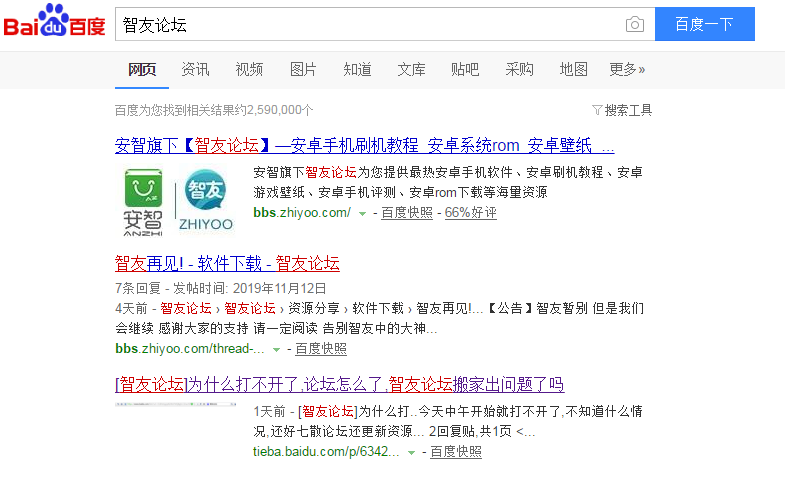The width and height of the screenshot is (785, 479).
Task: Click the tieba result thumbnail image
Action: 176,404
